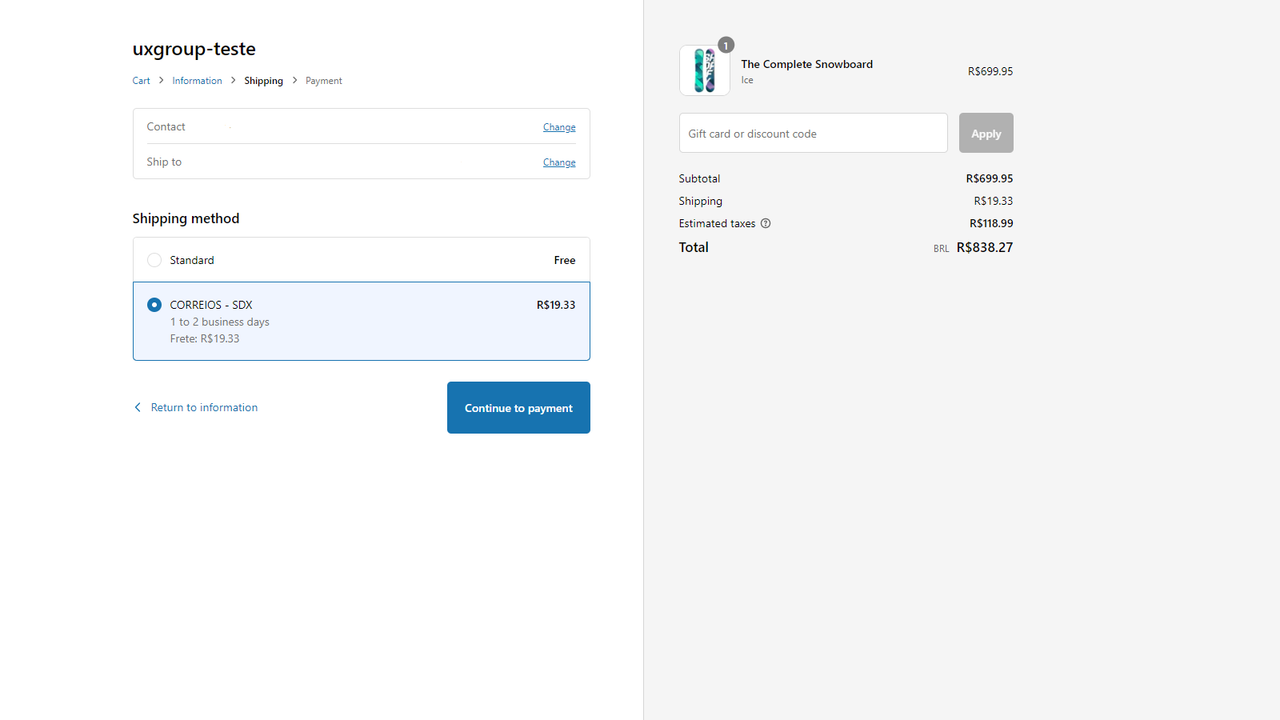Click the Estimated taxes help icon
Screen dimensions: 1280x720
click(x=766, y=223)
